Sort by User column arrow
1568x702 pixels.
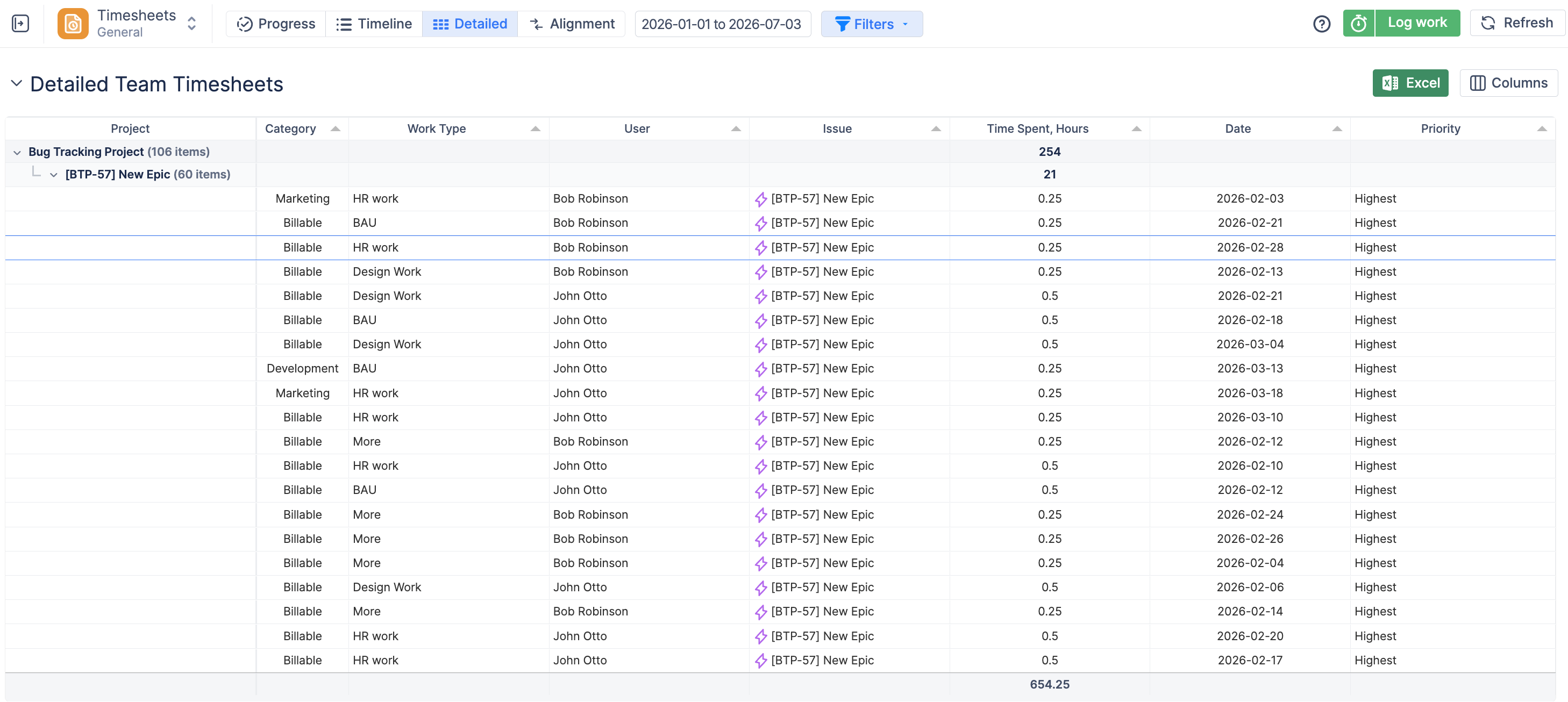pos(736,128)
